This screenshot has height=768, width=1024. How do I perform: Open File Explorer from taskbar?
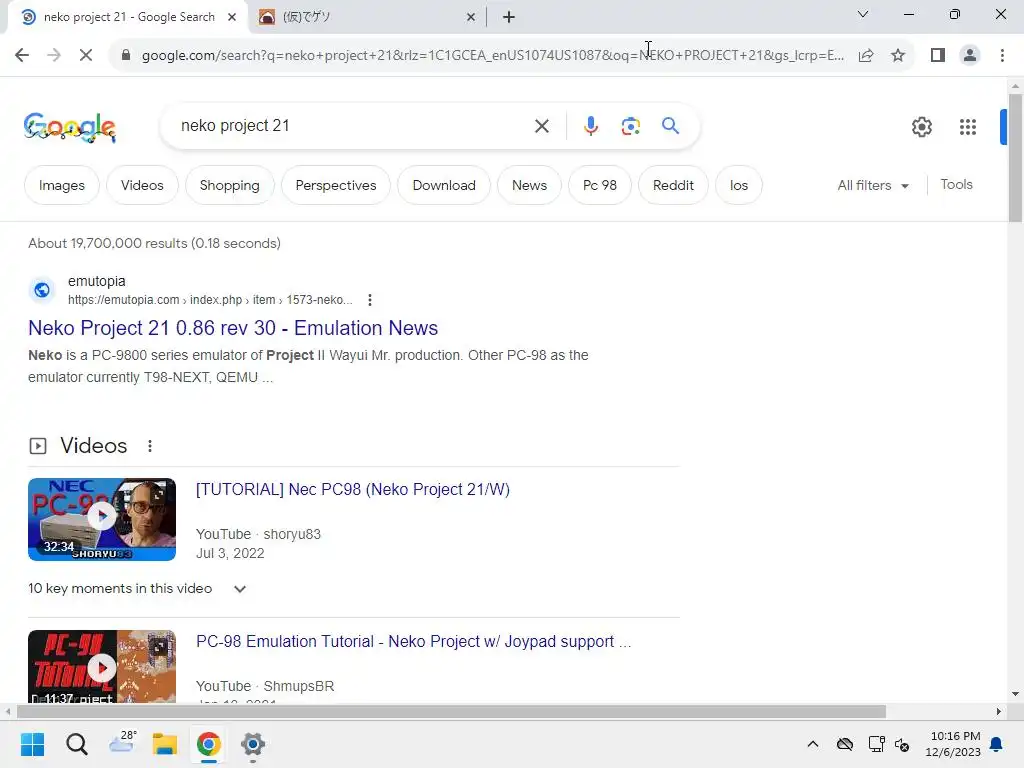[165, 744]
